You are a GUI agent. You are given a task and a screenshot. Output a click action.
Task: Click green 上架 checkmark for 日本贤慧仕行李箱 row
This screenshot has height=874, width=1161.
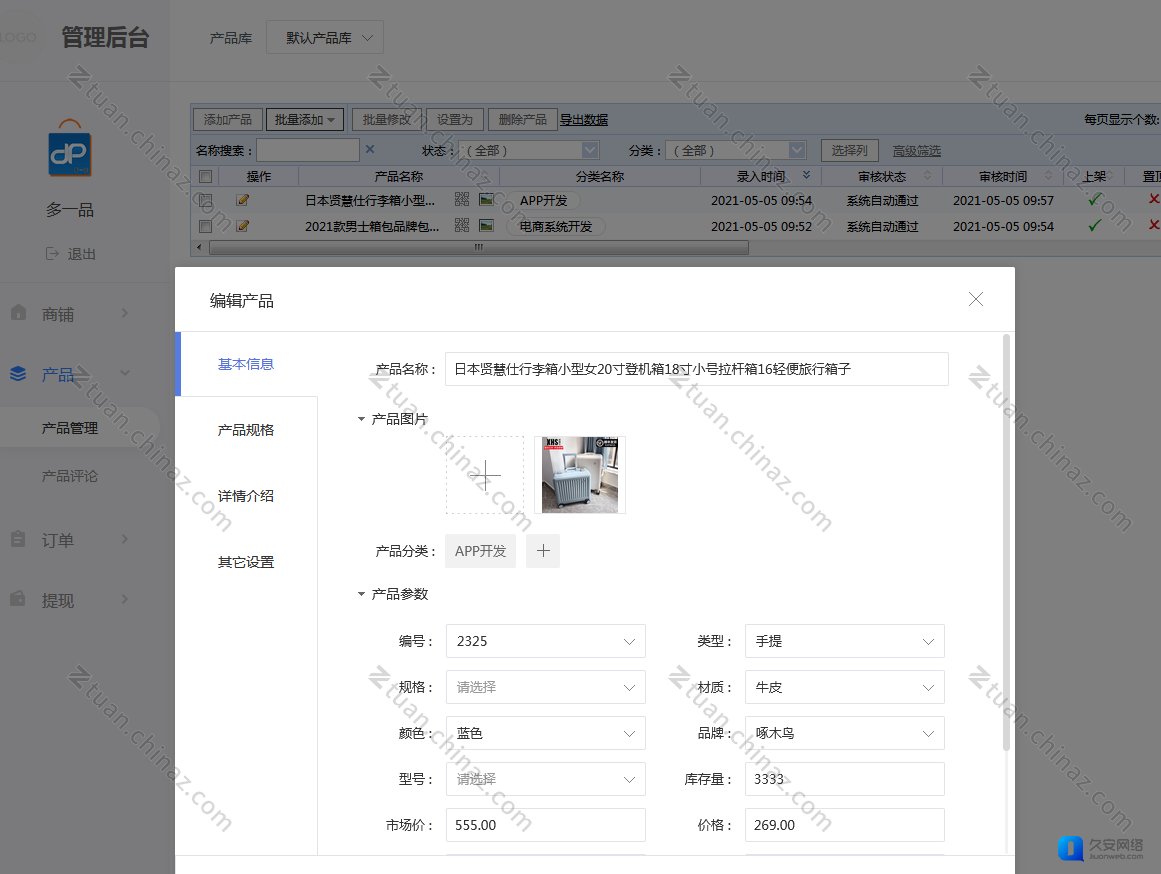tap(1094, 199)
